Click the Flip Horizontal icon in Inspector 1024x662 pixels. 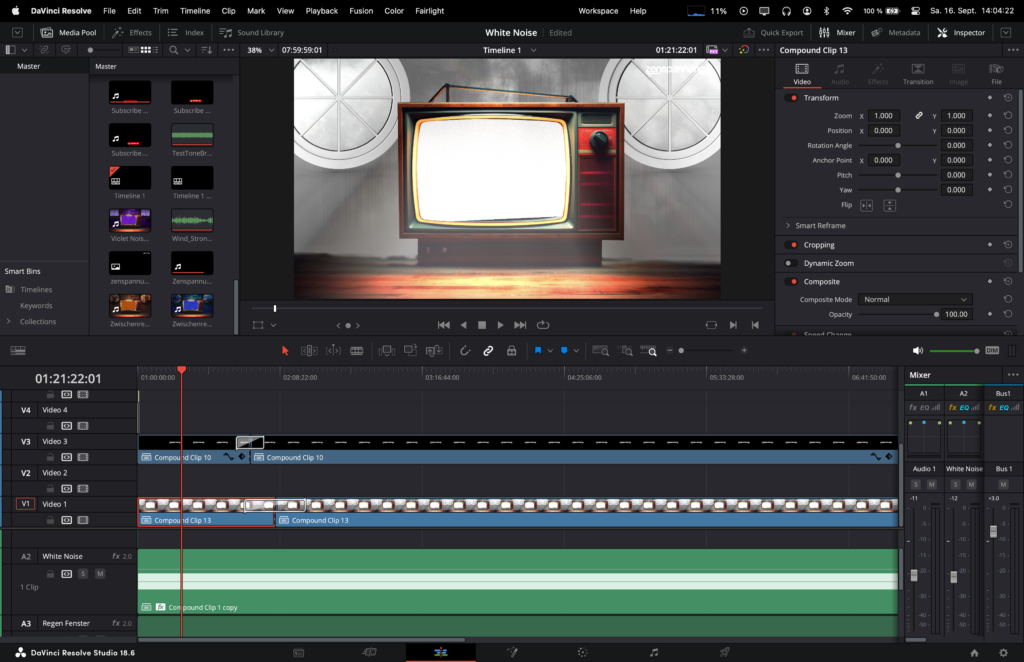(x=867, y=206)
